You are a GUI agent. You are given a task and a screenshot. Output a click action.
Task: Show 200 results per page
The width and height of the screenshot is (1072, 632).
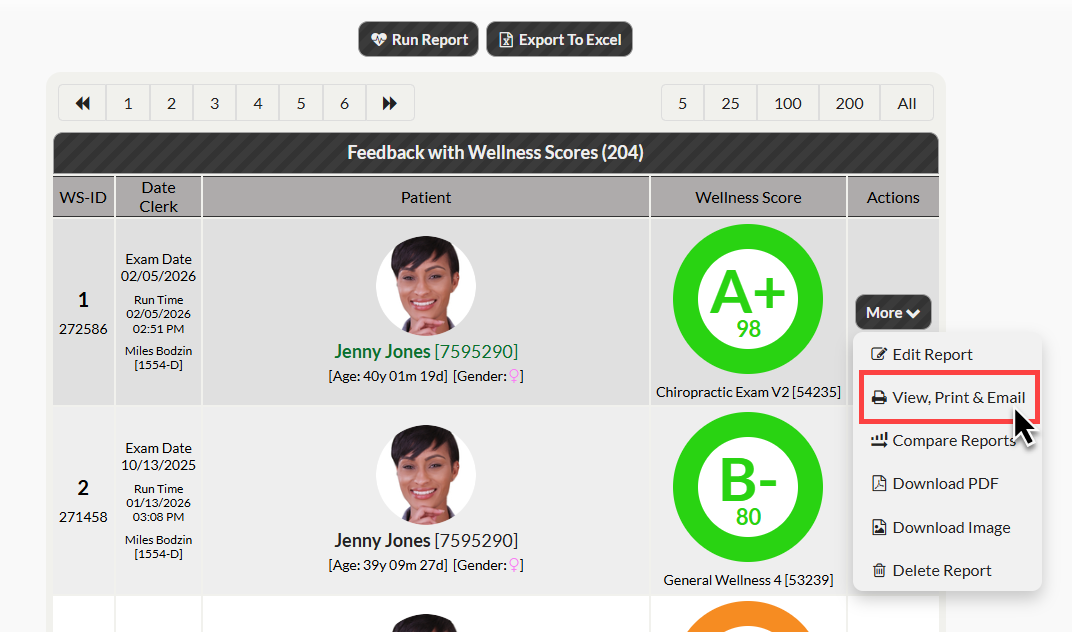[849, 103]
